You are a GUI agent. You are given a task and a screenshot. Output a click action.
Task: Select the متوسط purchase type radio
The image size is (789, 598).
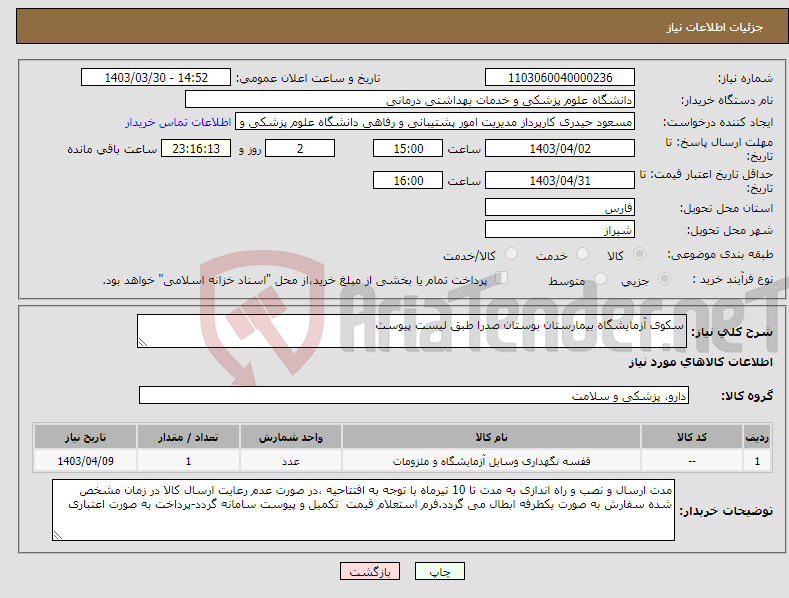(600, 279)
